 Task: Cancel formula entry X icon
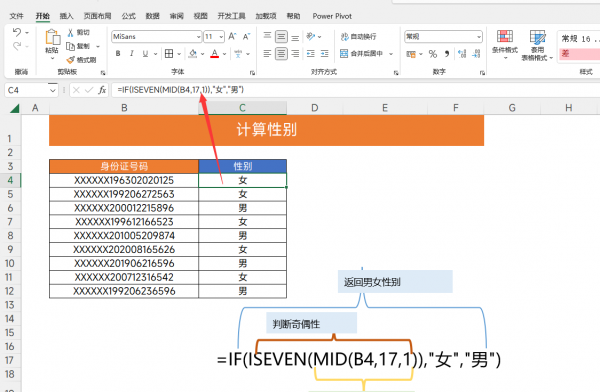[x=76, y=90]
